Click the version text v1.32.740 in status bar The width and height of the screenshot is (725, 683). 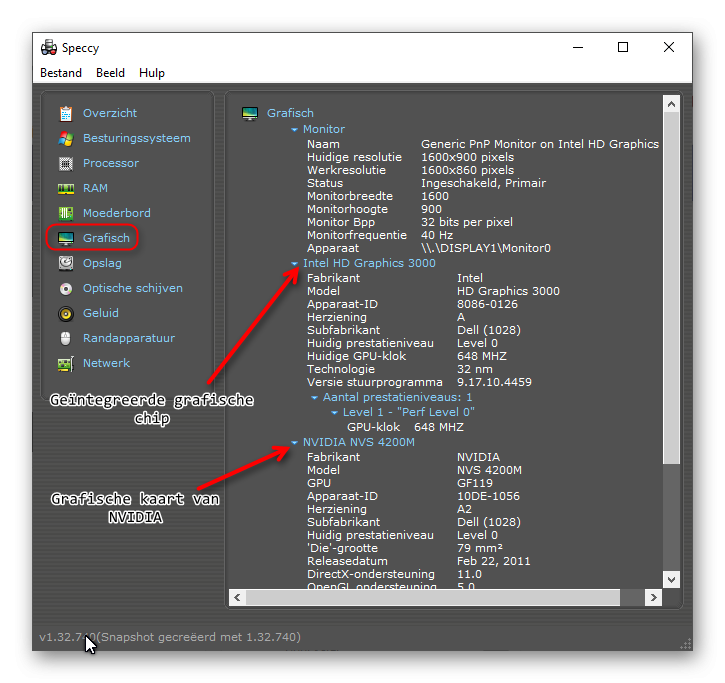(67, 637)
